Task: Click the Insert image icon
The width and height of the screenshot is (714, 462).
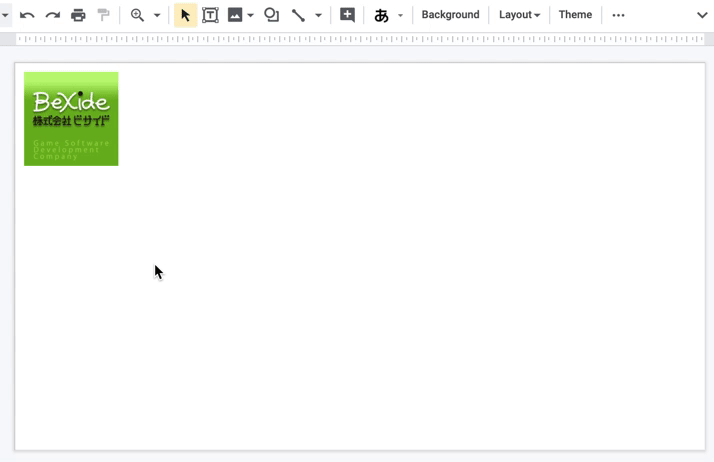Action: [x=235, y=15]
